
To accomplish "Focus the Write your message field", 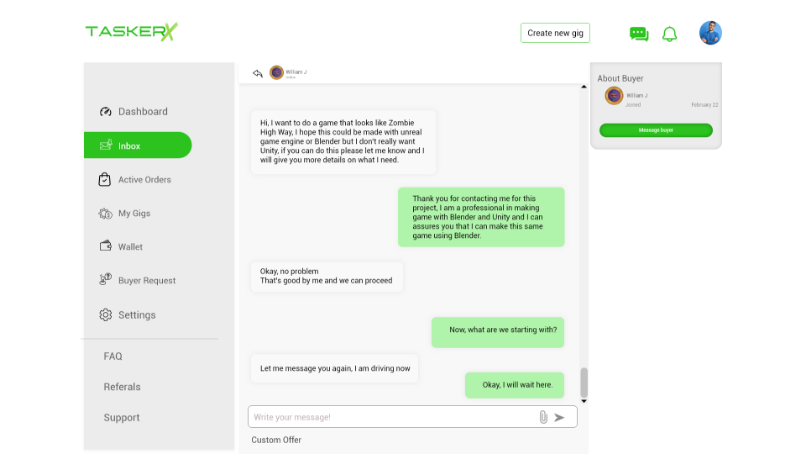I will (393, 417).
